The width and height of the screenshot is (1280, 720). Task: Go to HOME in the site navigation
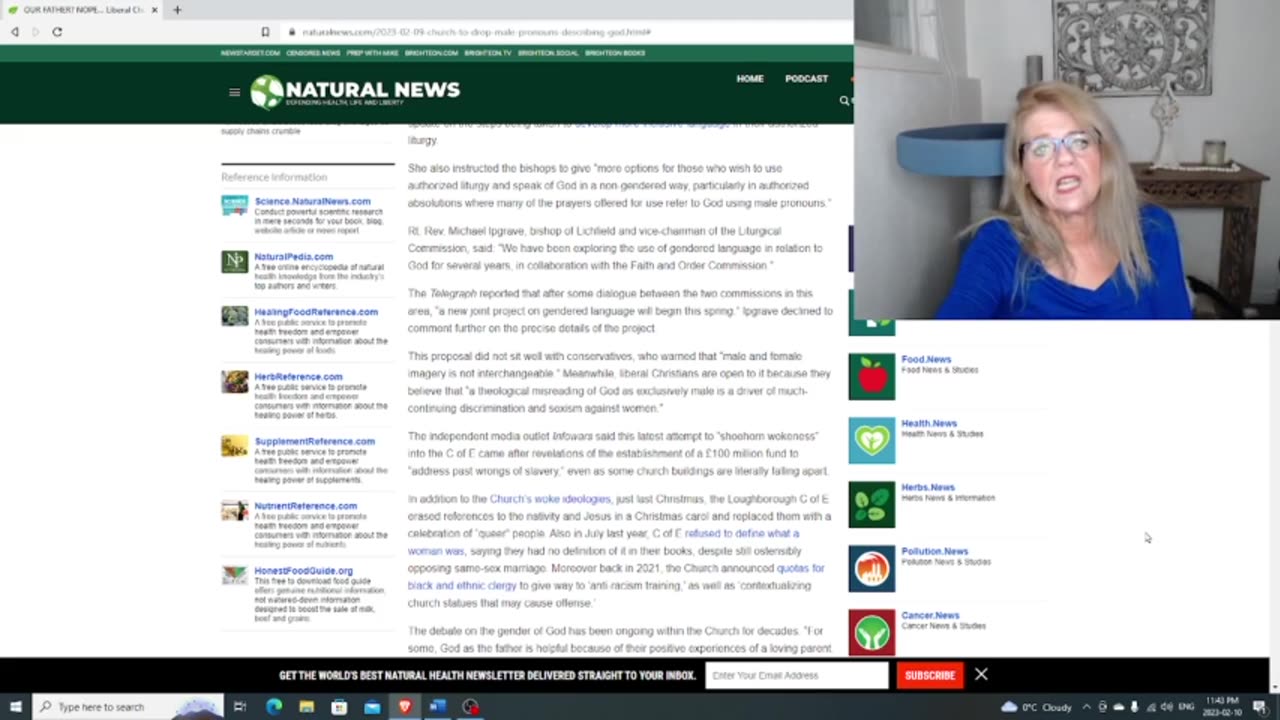point(750,79)
